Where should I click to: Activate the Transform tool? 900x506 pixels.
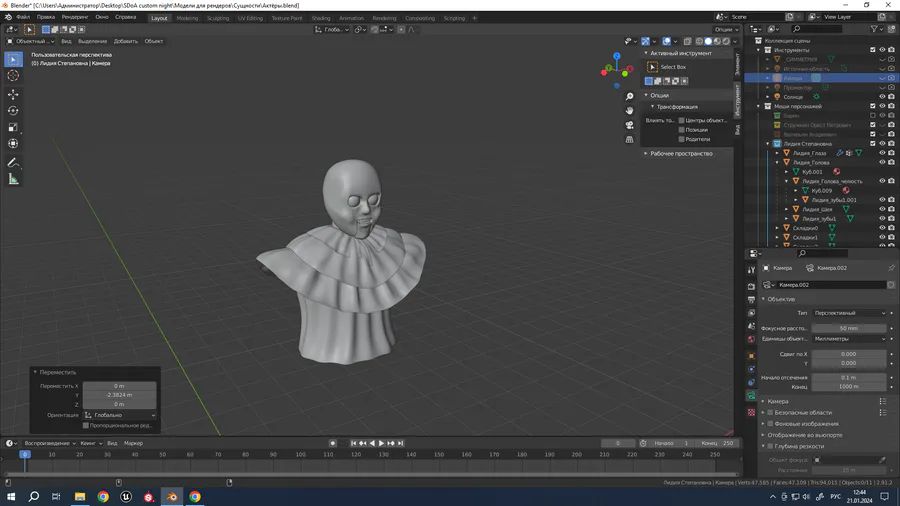(x=13, y=143)
